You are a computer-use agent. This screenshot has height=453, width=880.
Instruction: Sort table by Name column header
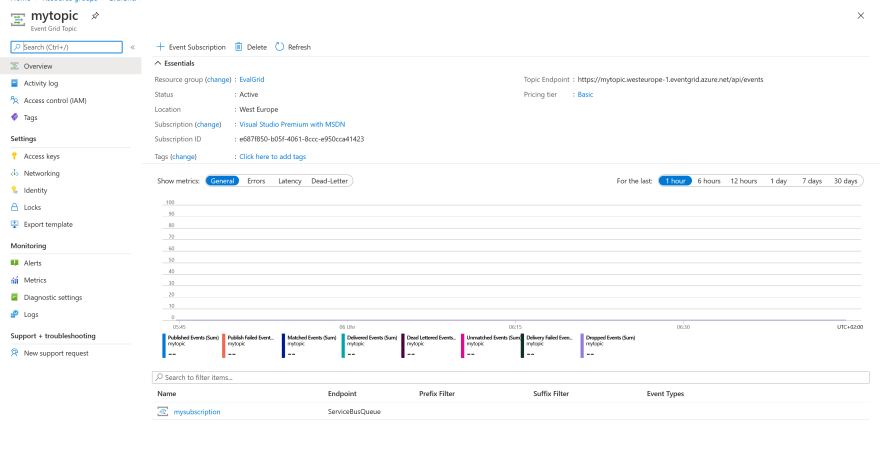coord(167,393)
